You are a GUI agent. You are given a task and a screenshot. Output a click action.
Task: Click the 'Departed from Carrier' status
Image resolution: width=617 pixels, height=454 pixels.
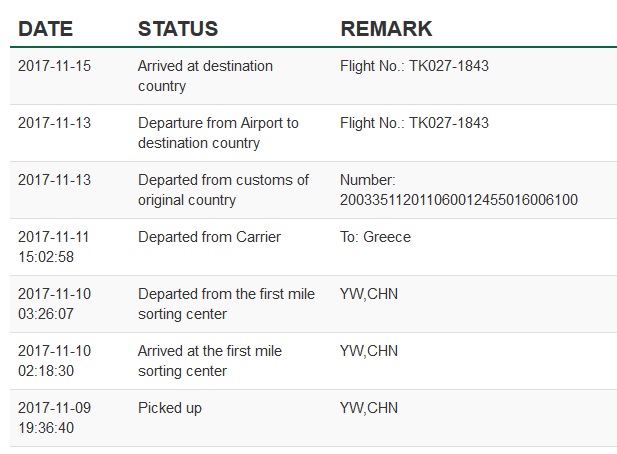[x=209, y=237]
